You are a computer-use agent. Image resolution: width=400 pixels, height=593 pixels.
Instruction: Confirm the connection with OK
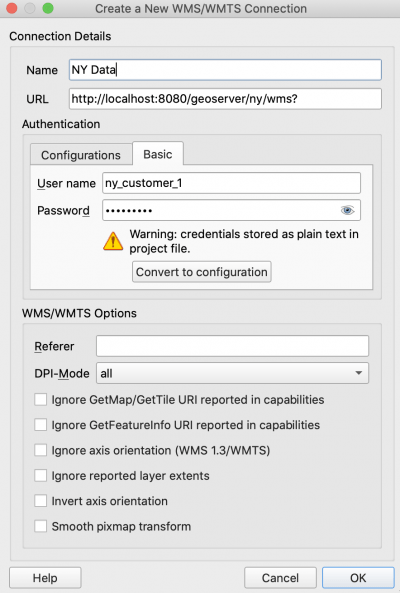358,577
